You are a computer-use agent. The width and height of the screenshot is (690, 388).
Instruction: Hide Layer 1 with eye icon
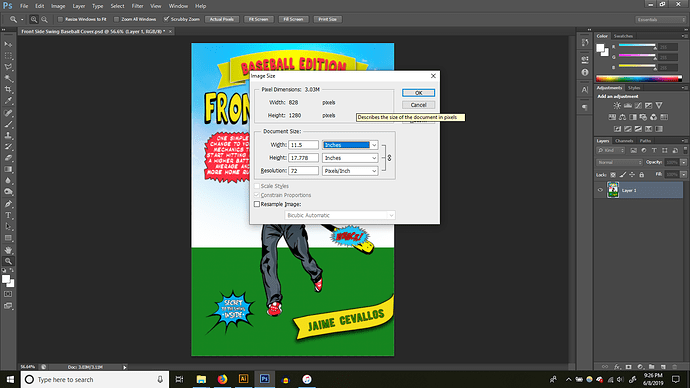point(600,190)
